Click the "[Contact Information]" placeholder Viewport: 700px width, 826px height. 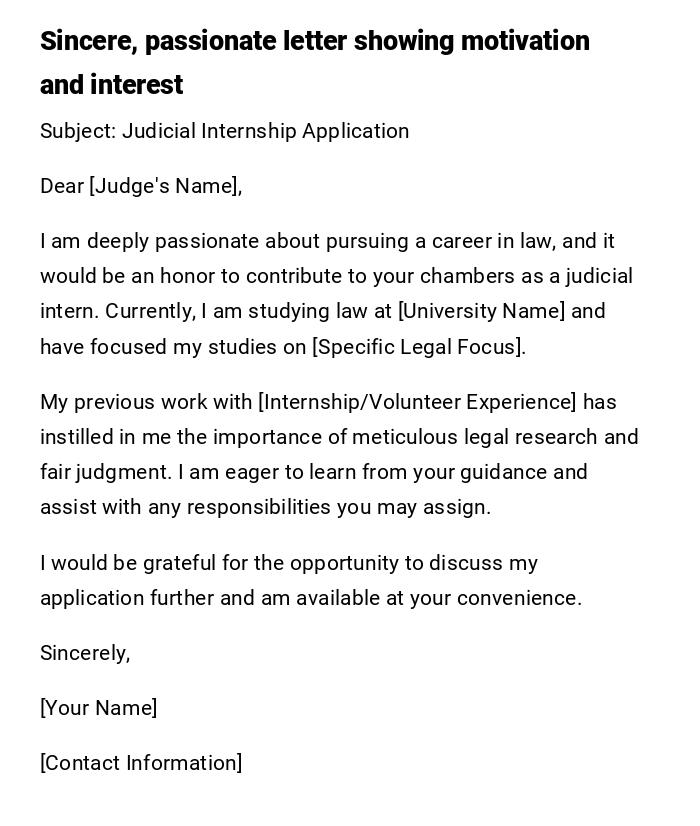coord(141,763)
